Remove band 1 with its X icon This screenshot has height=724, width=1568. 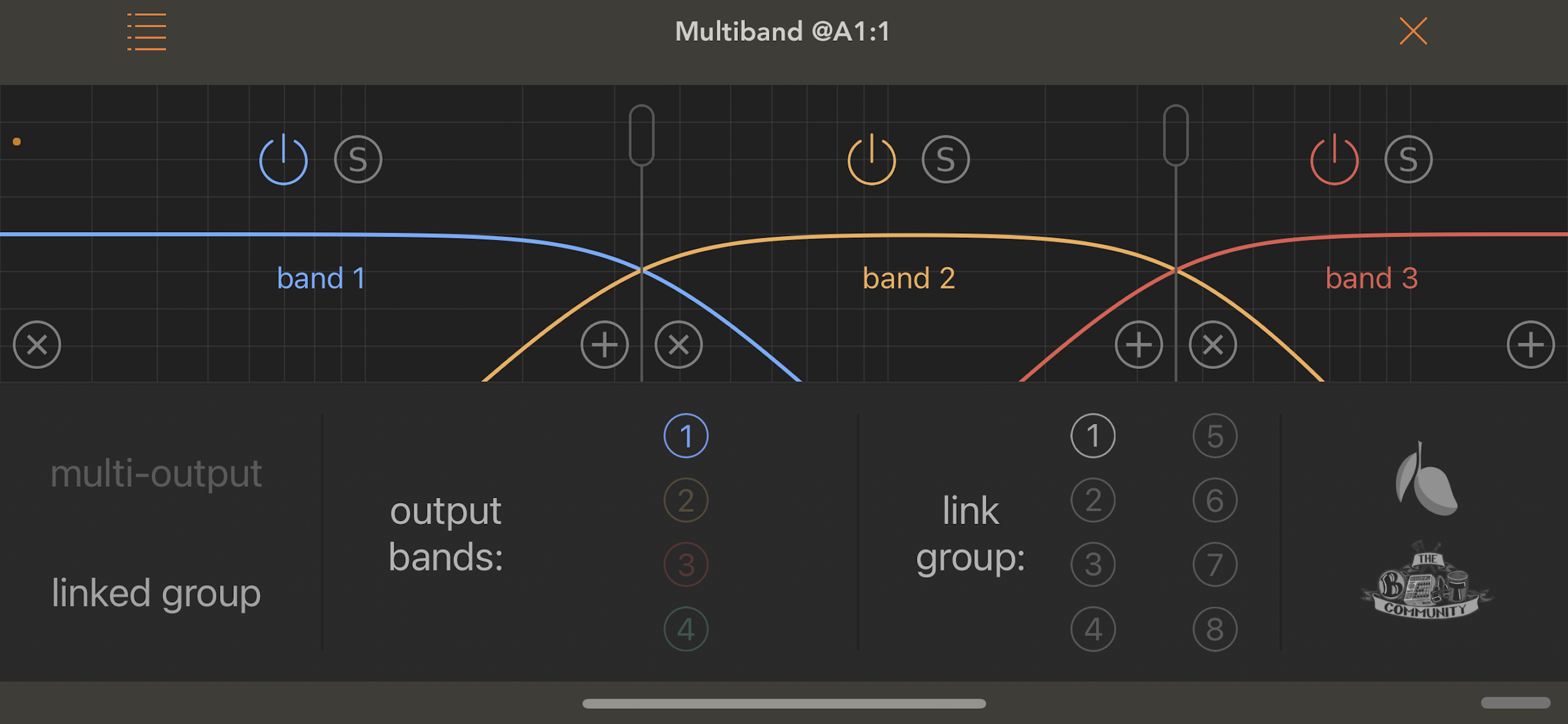37,345
